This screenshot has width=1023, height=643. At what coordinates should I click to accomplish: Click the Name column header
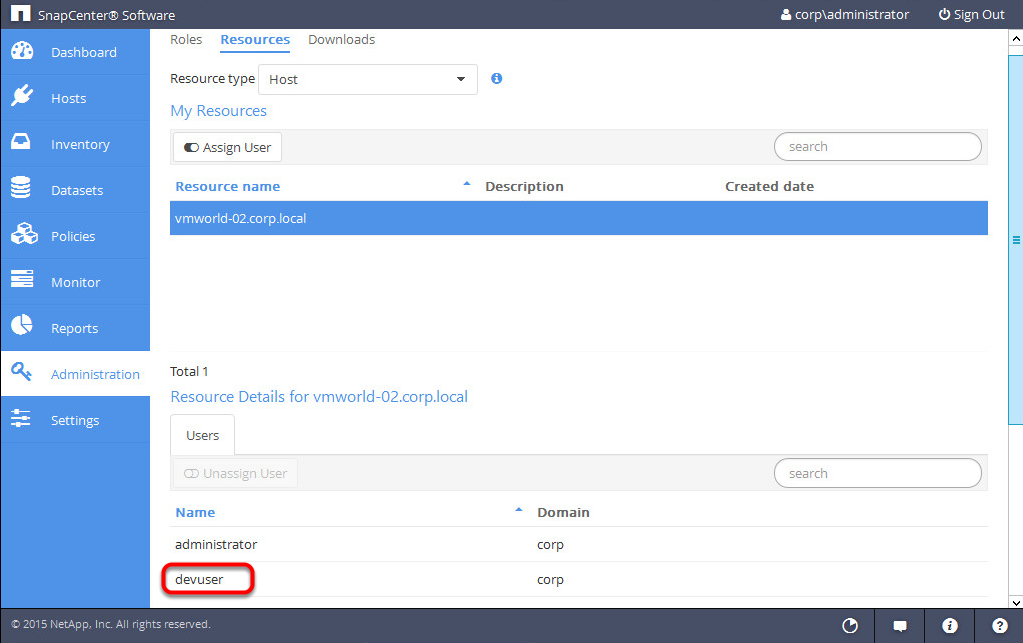(x=195, y=513)
